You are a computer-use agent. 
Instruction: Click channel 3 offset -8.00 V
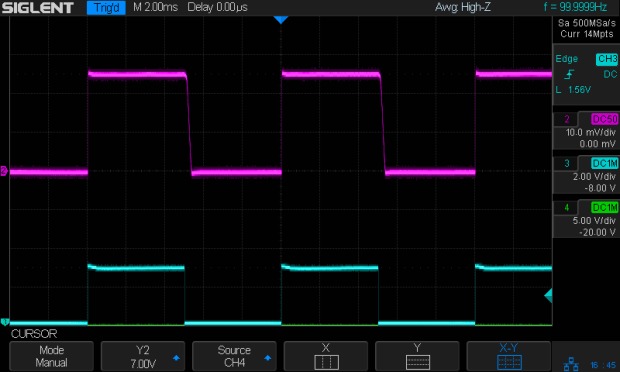coord(600,188)
